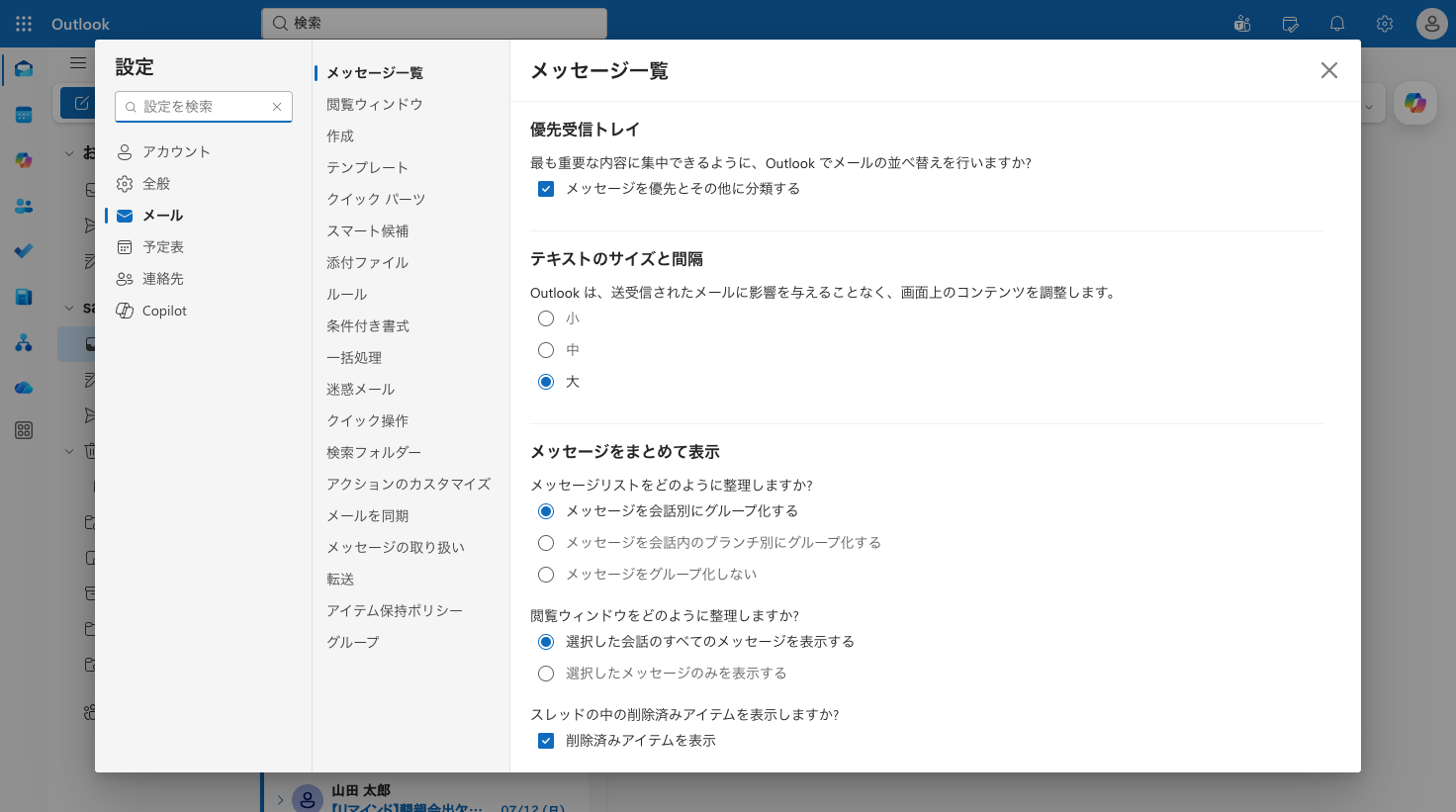Screen dimensions: 1456x812
Task: Open notifications bell icon
Action: click(1337, 24)
